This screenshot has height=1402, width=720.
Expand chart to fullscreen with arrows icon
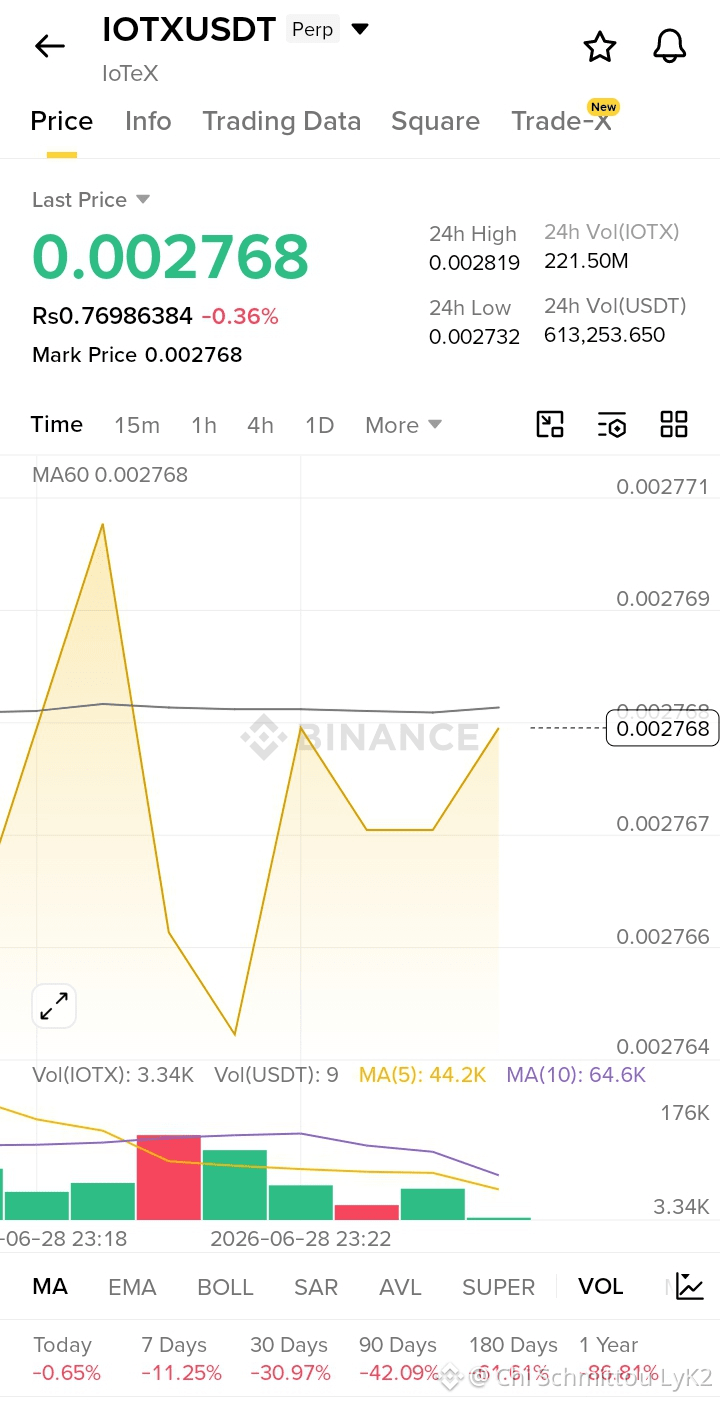point(54,1006)
